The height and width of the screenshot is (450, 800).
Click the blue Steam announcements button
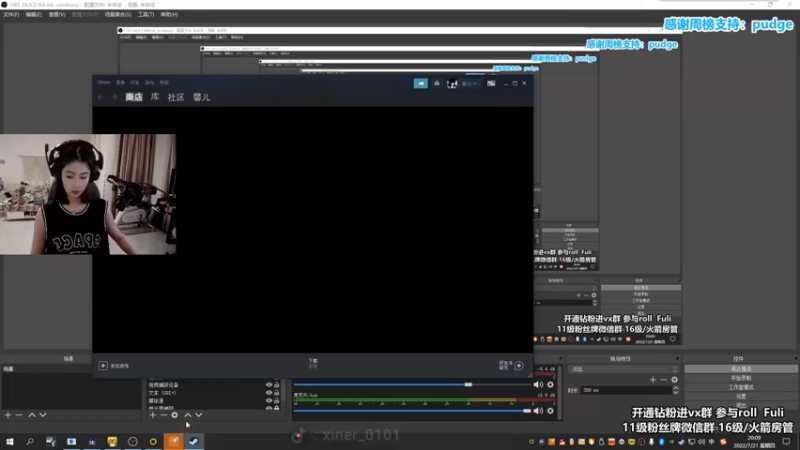420,83
